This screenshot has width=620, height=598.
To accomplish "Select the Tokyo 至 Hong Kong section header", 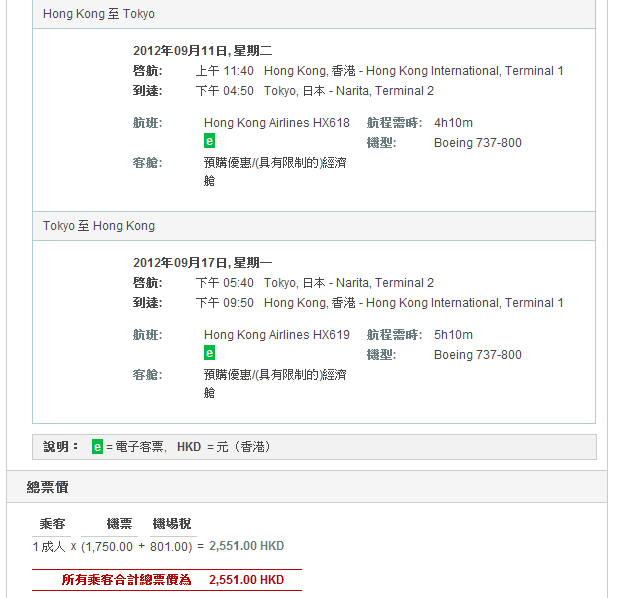I will [99, 226].
